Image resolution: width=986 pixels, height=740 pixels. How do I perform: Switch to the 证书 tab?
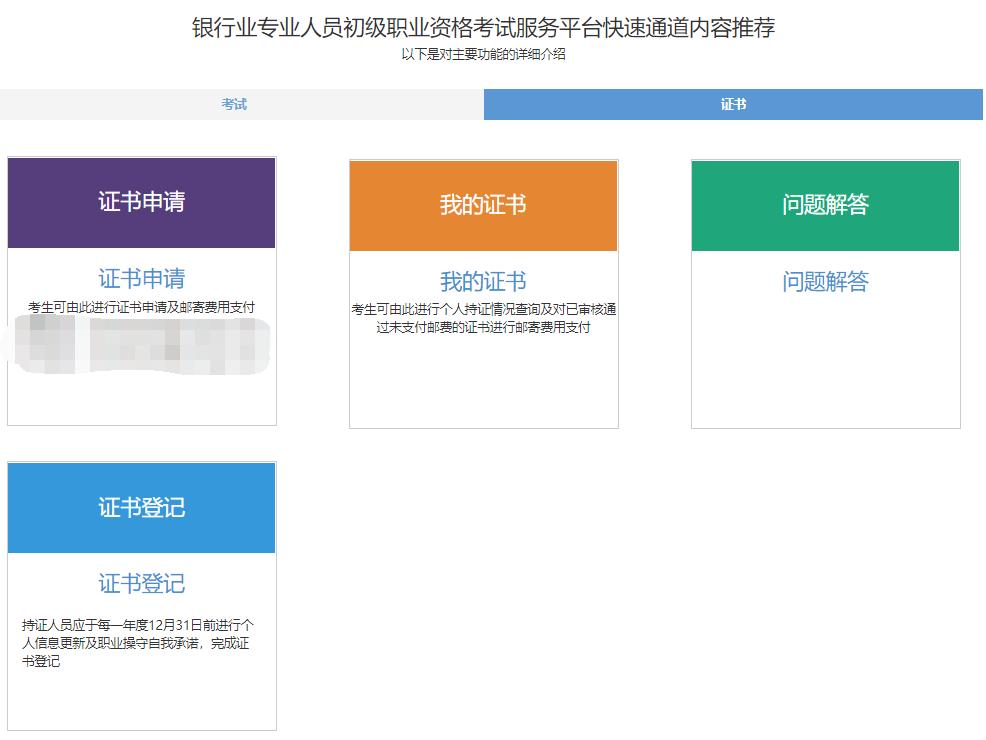click(x=734, y=102)
